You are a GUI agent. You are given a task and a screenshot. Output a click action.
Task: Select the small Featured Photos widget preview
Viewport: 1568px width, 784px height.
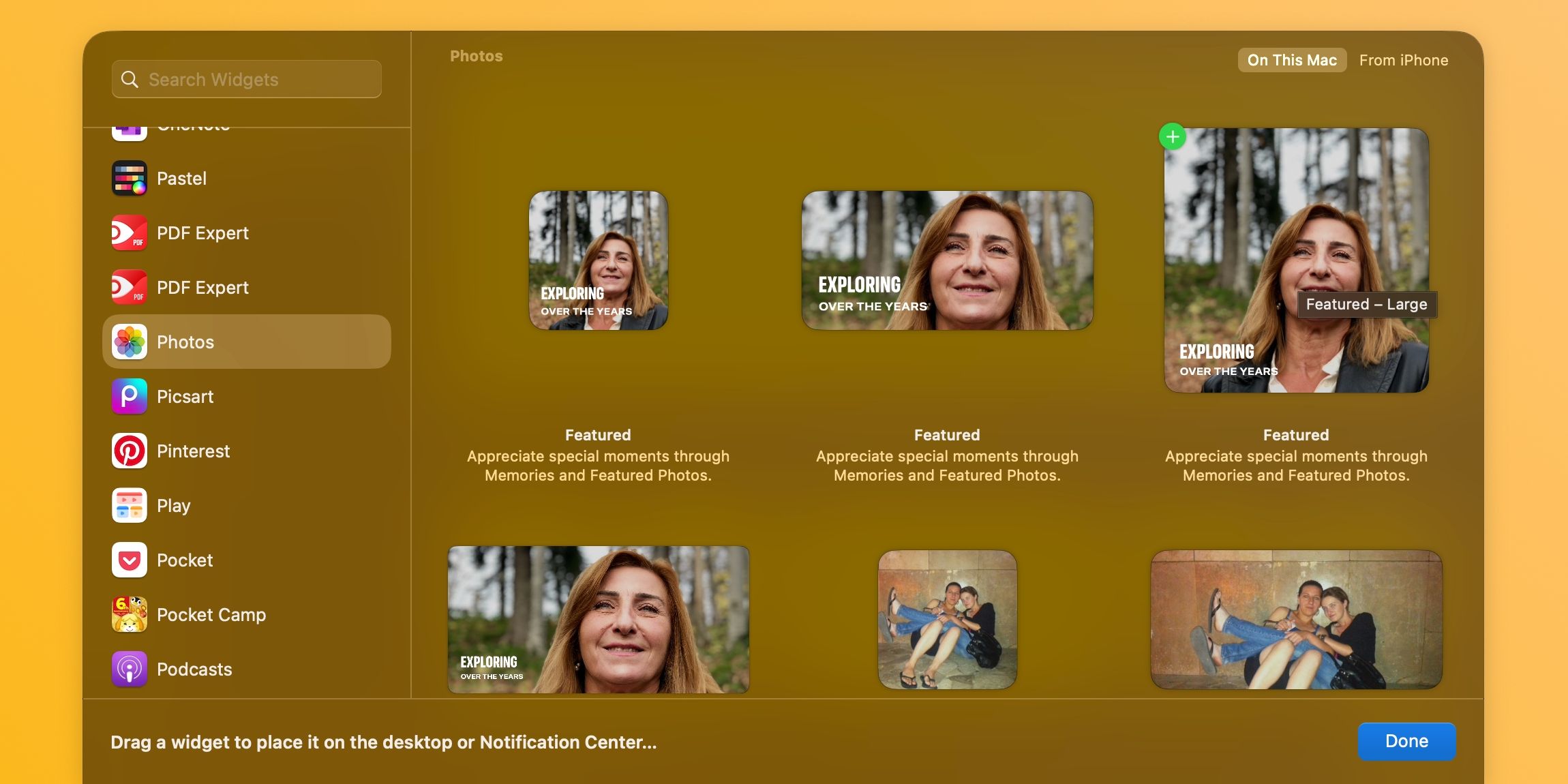599,260
